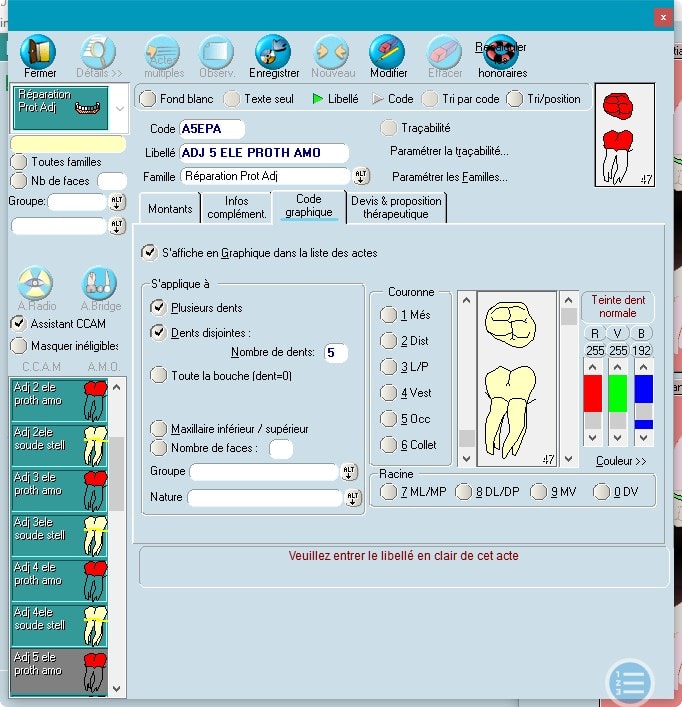
Task: Open the A.Radio assistant icon
Action: [x=38, y=284]
